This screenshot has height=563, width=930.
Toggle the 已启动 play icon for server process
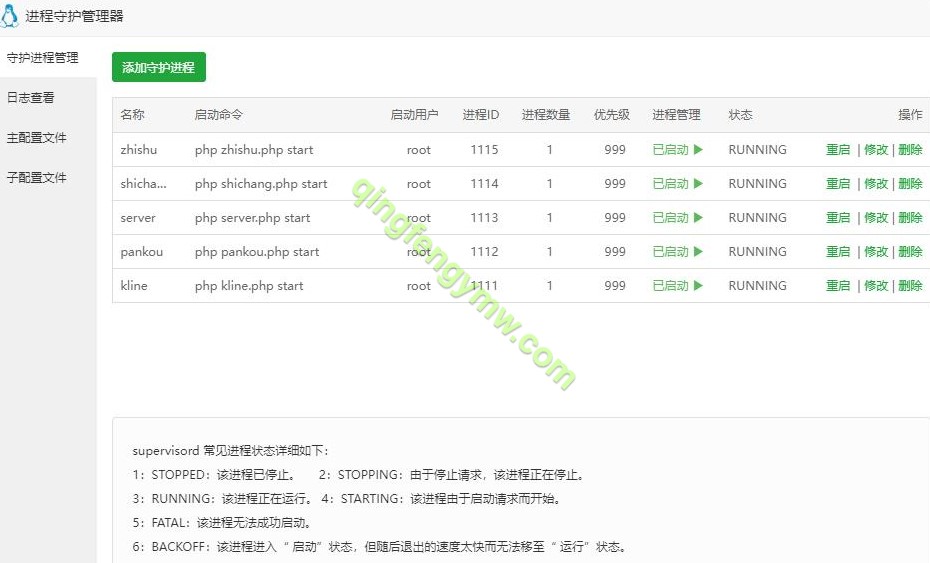698,218
